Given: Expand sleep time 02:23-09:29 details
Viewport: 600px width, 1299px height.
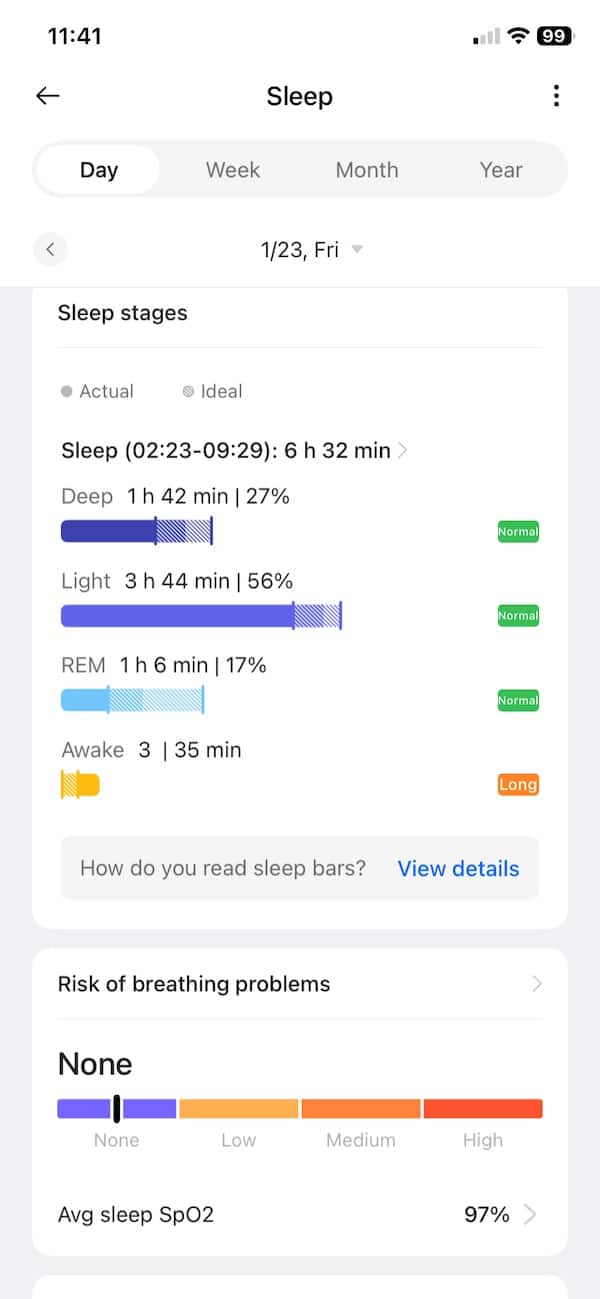Looking at the screenshot, I should (x=402, y=451).
